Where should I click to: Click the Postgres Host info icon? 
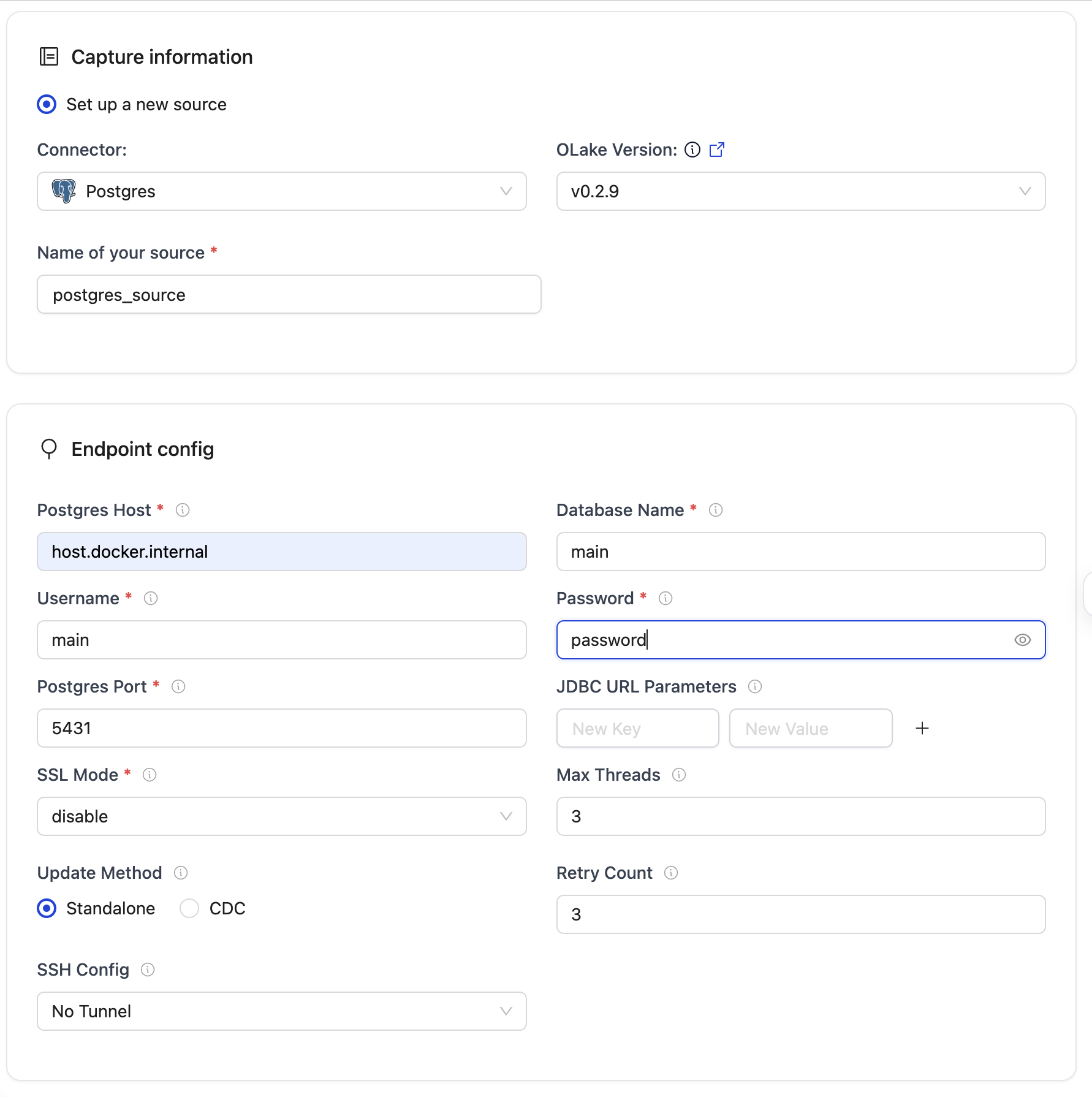tap(183, 509)
